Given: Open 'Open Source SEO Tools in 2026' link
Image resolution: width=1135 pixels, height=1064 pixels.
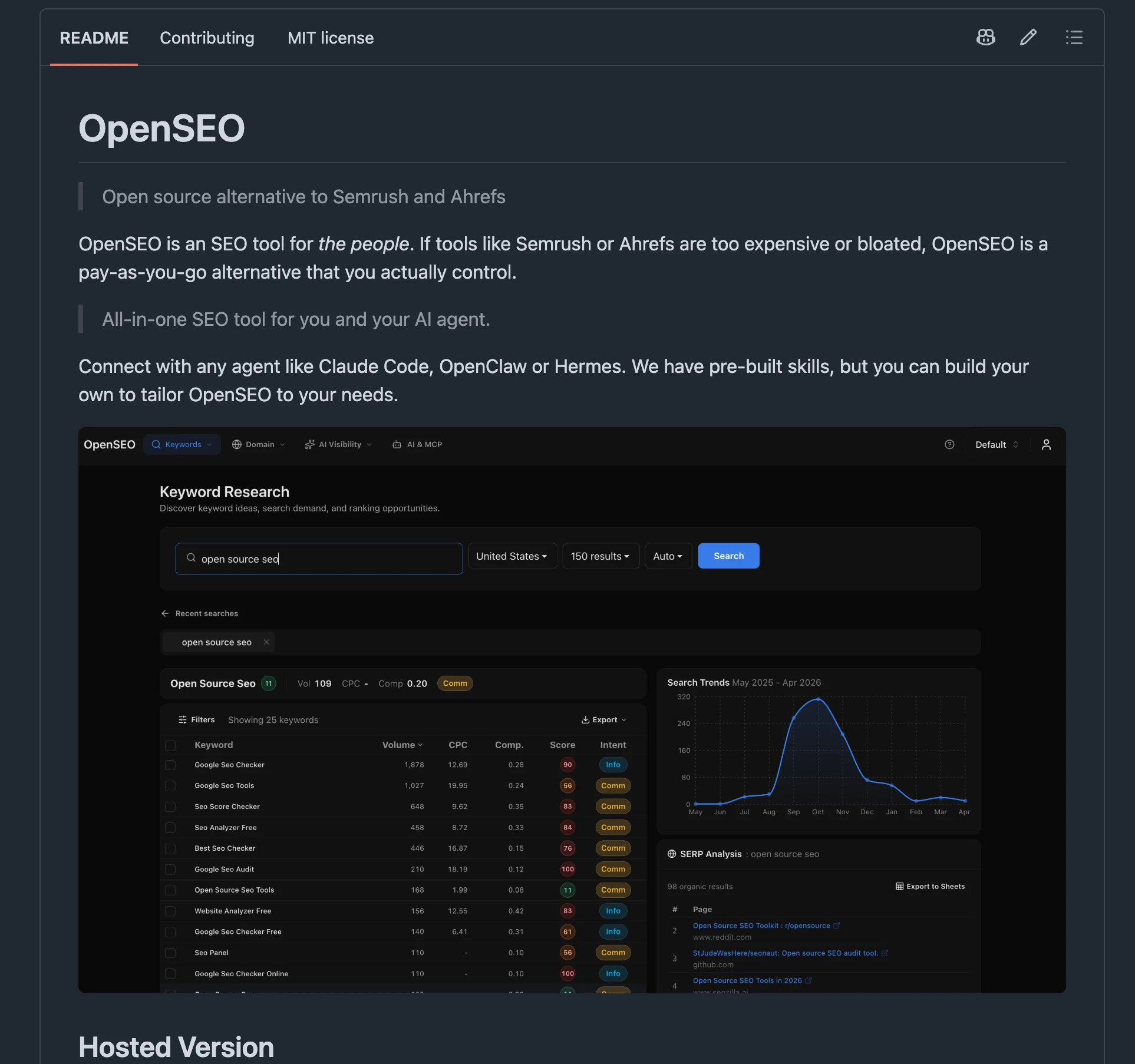Looking at the screenshot, I should (747, 981).
